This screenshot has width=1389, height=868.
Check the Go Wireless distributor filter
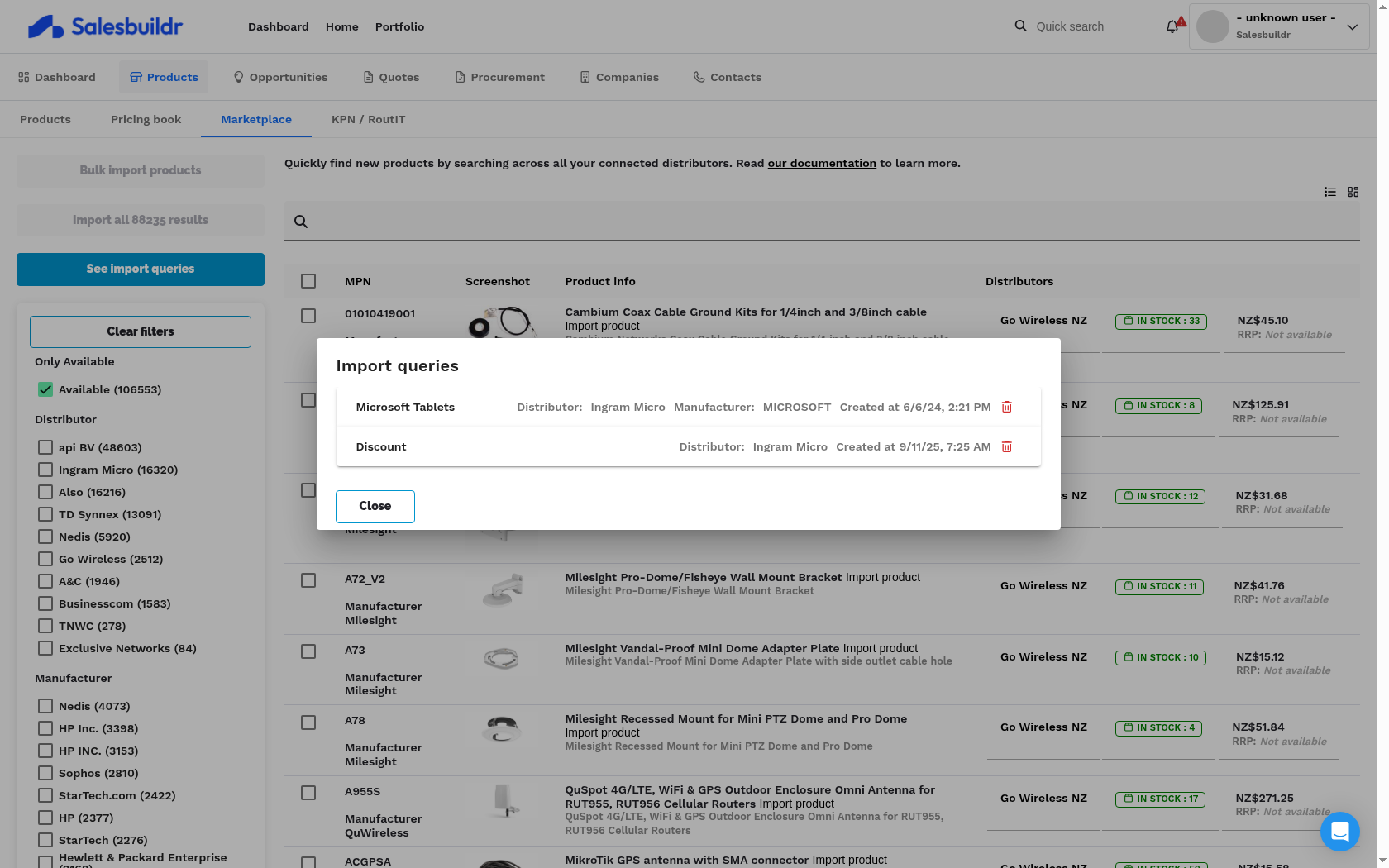click(x=45, y=559)
